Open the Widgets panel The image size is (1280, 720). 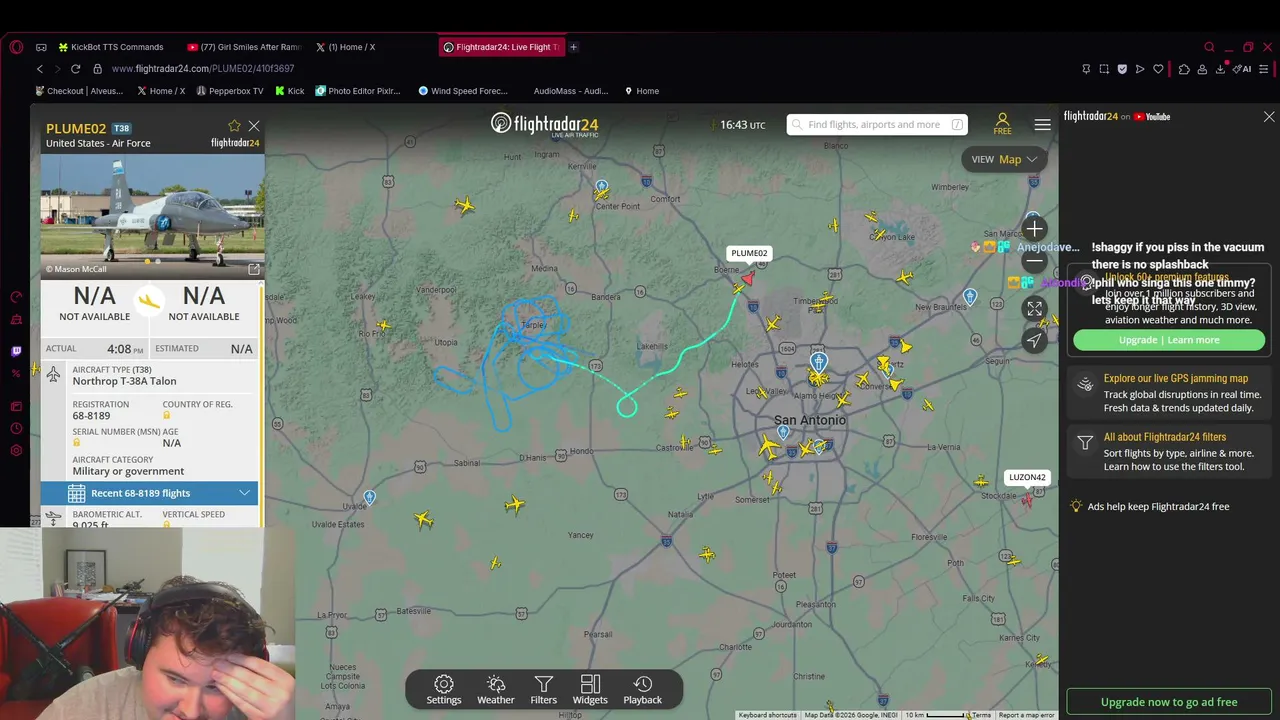[590, 689]
